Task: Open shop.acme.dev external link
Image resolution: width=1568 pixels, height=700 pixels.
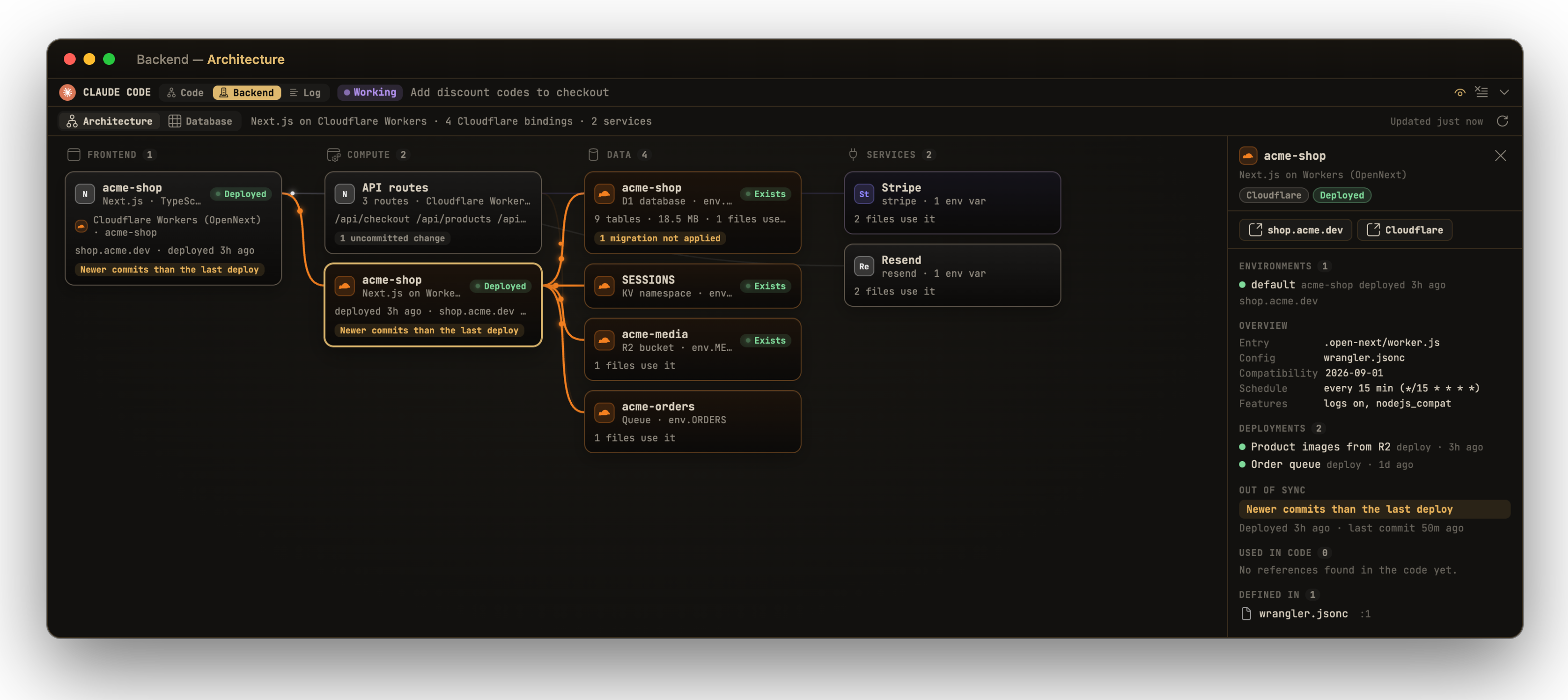Action: pos(1295,230)
